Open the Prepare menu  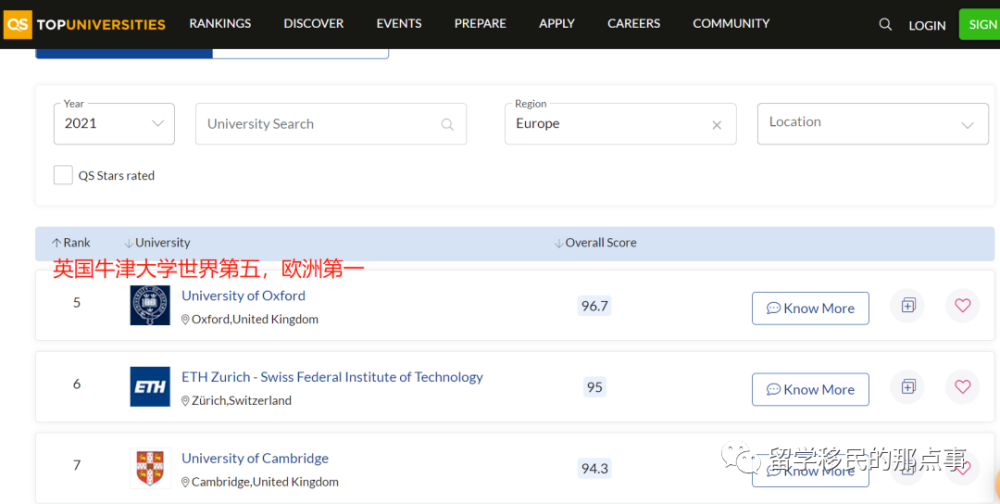click(480, 24)
